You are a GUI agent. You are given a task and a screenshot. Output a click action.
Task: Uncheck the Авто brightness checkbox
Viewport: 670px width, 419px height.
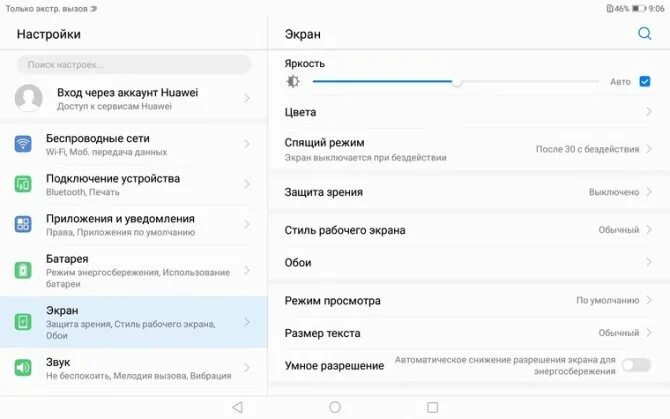click(x=645, y=81)
